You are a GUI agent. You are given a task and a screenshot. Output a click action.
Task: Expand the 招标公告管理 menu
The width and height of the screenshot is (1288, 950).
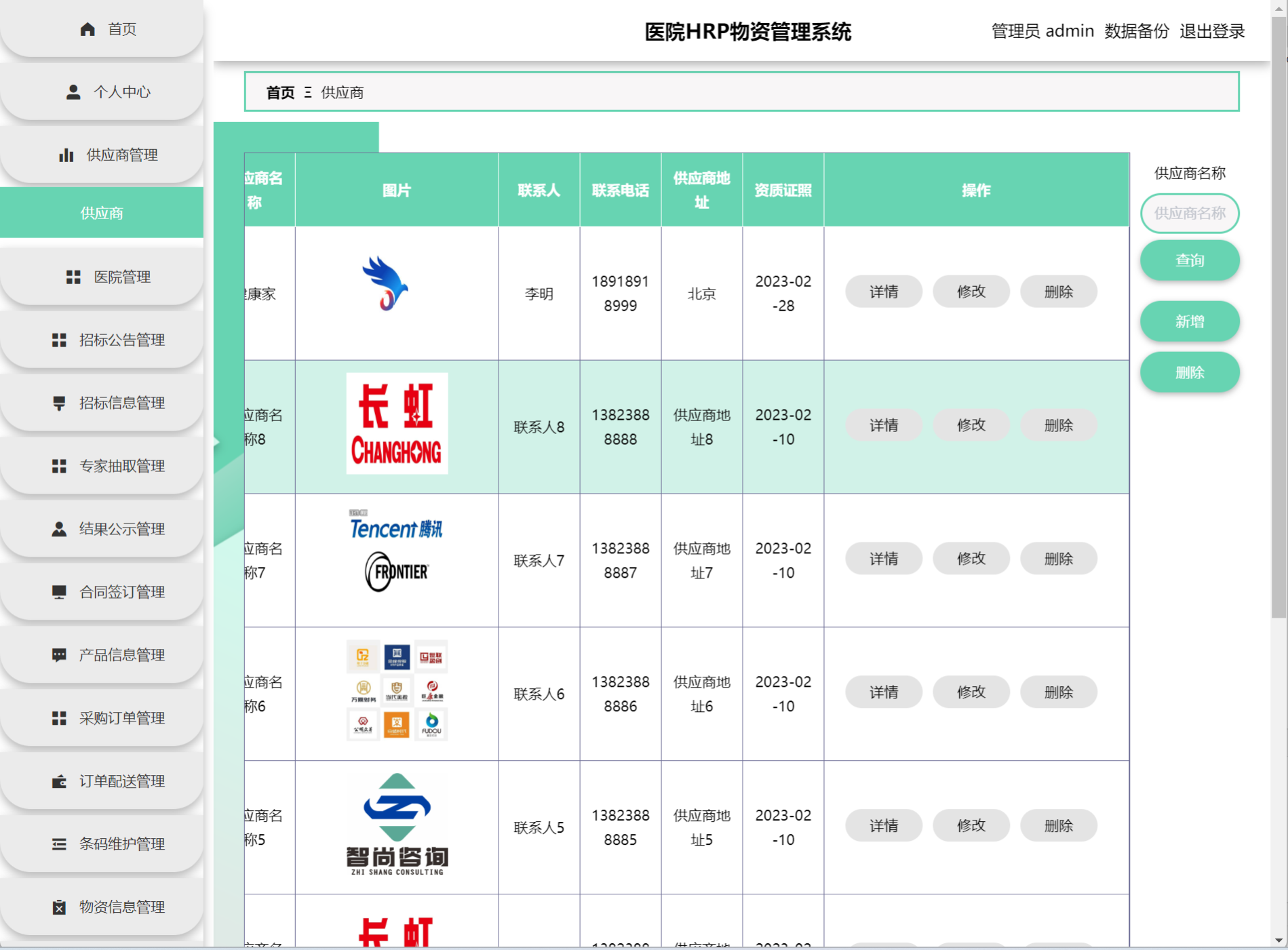point(102,340)
